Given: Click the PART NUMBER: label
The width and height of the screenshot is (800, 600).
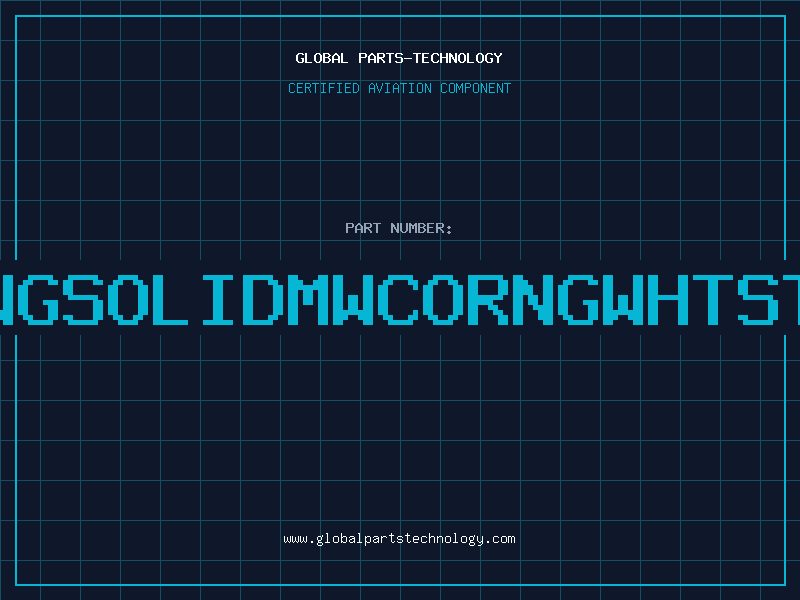Looking at the screenshot, I should tap(399, 228).
